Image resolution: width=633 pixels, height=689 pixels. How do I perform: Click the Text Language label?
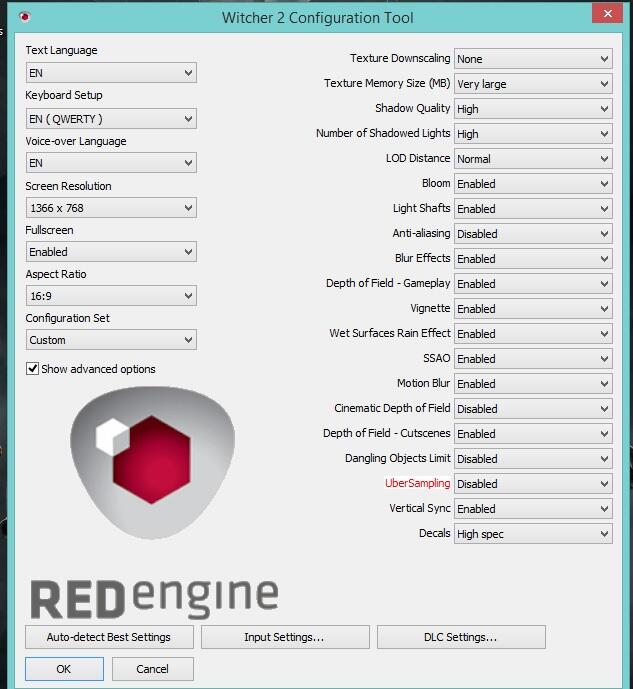point(61,50)
